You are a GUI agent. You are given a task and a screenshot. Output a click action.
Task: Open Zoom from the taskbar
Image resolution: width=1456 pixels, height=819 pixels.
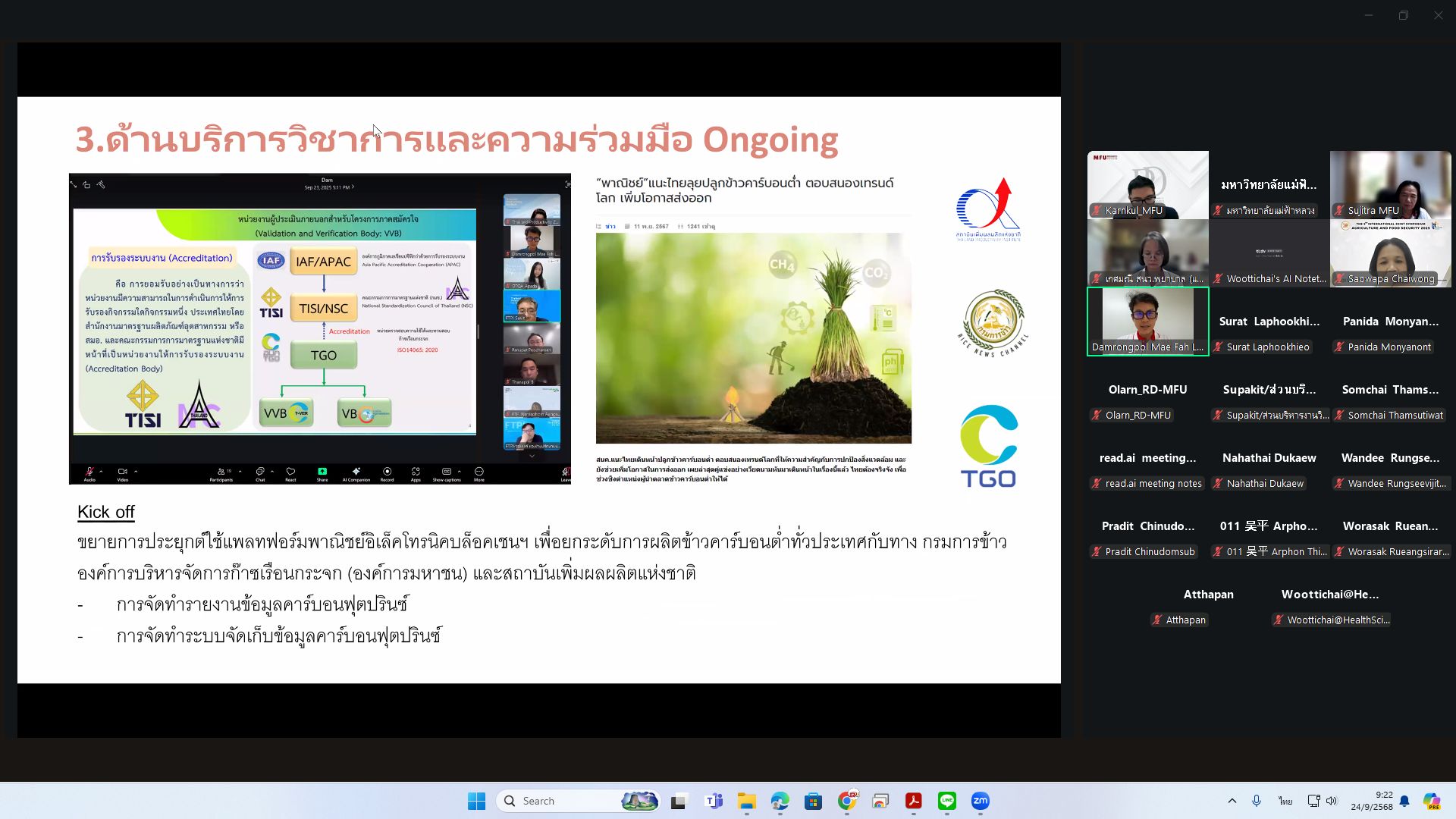click(x=980, y=801)
